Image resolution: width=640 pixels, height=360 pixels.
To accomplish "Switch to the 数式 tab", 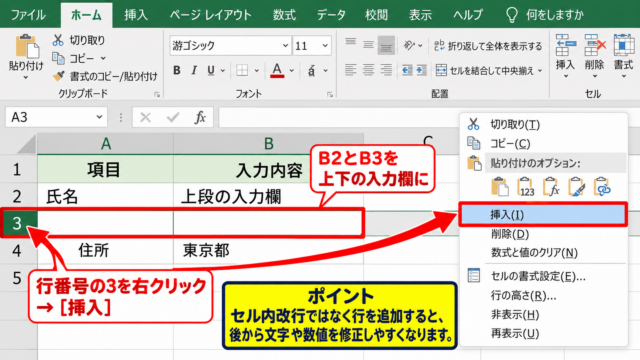I will coord(284,15).
